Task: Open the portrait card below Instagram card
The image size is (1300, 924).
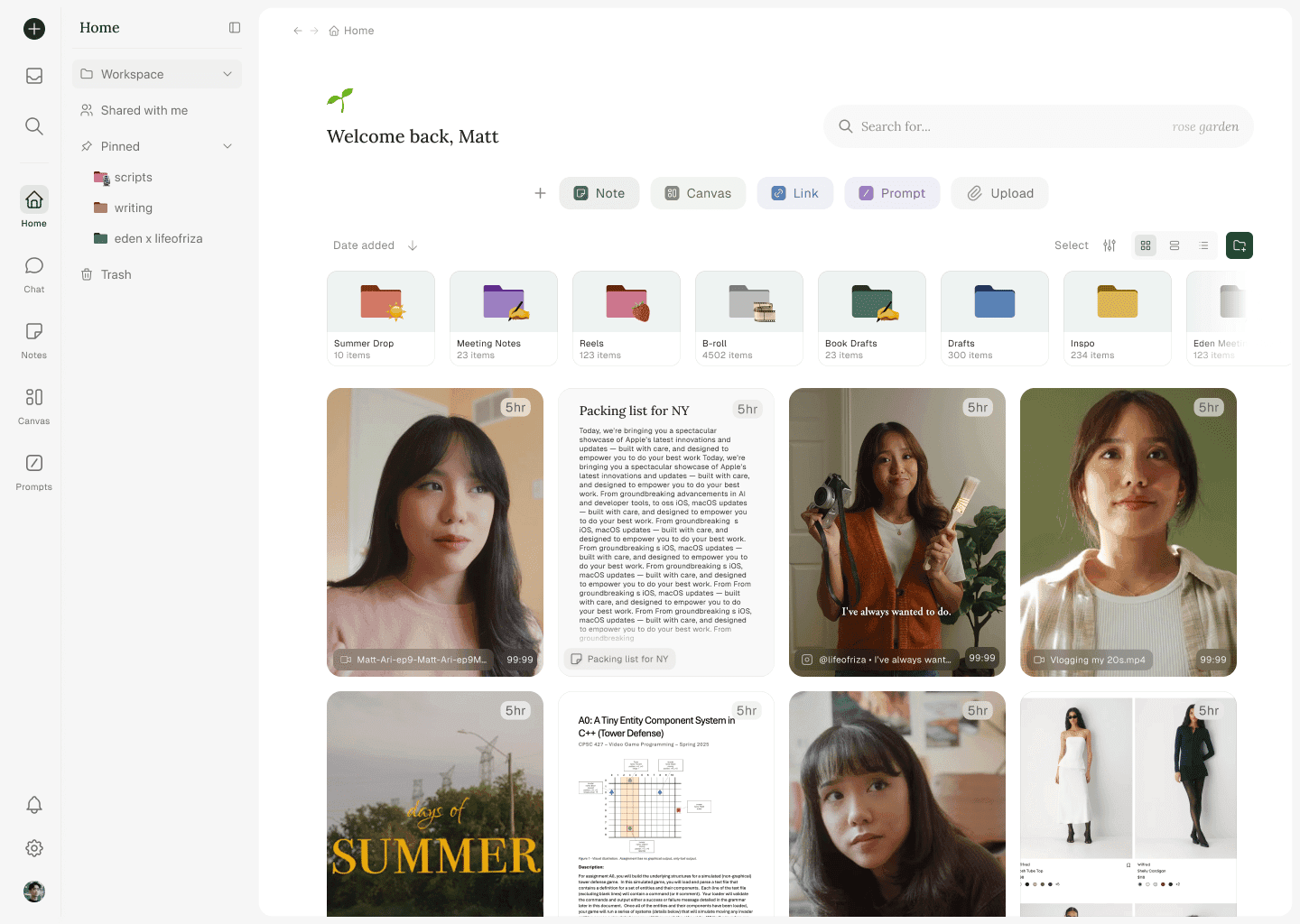Action: [x=897, y=804]
